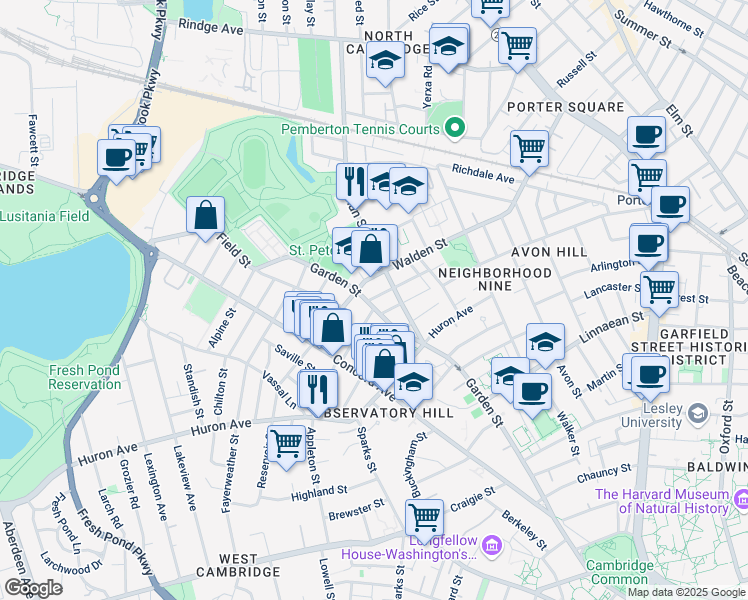
Task: Select the coffee cup marker right of Porter label
Action: [670, 208]
